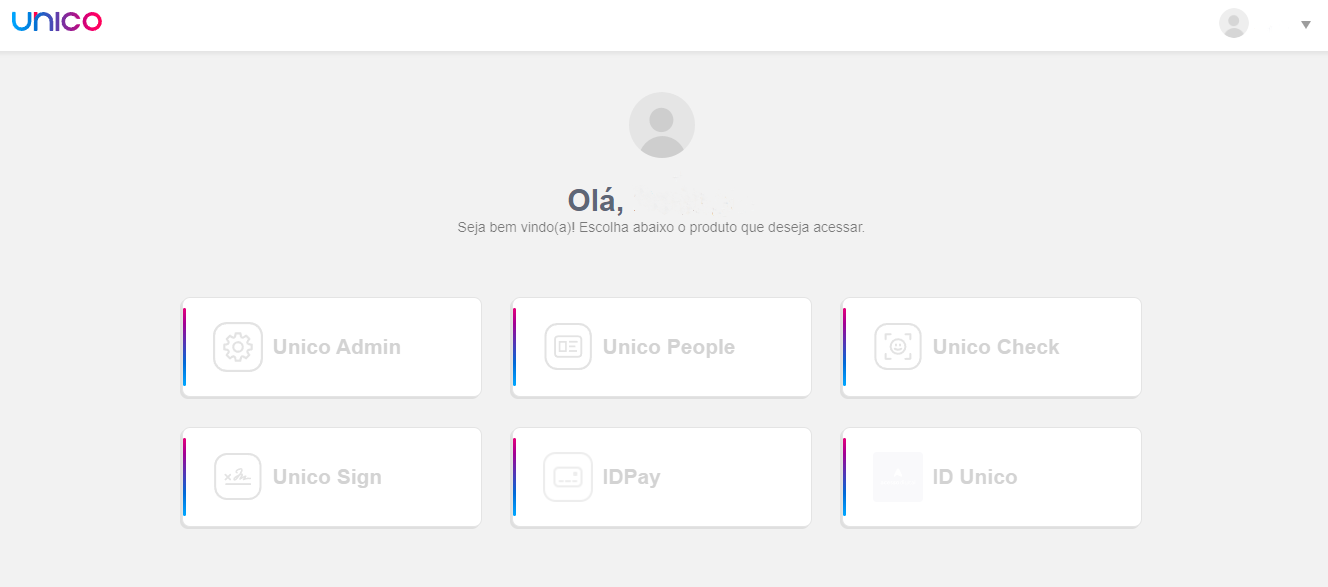Select the large profile picture placeholder

point(662,125)
